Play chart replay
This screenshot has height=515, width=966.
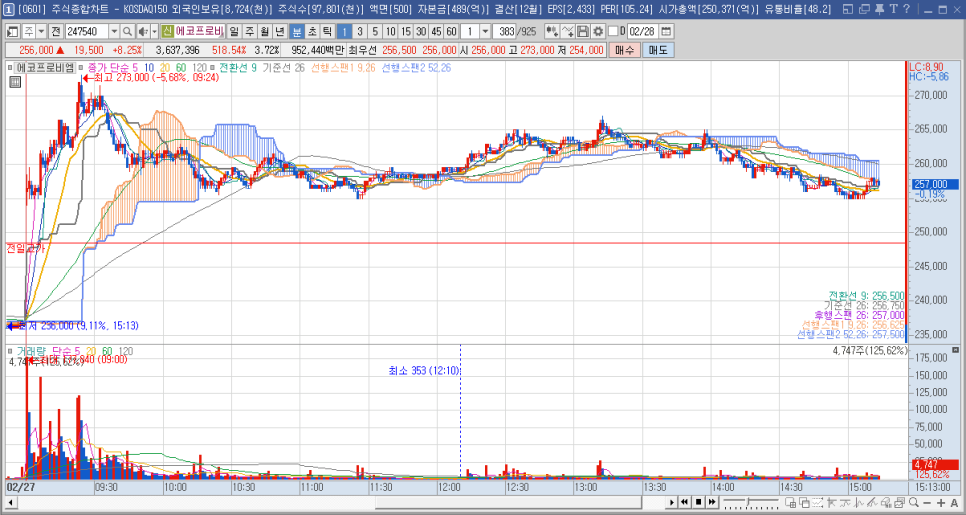[x=672, y=502]
